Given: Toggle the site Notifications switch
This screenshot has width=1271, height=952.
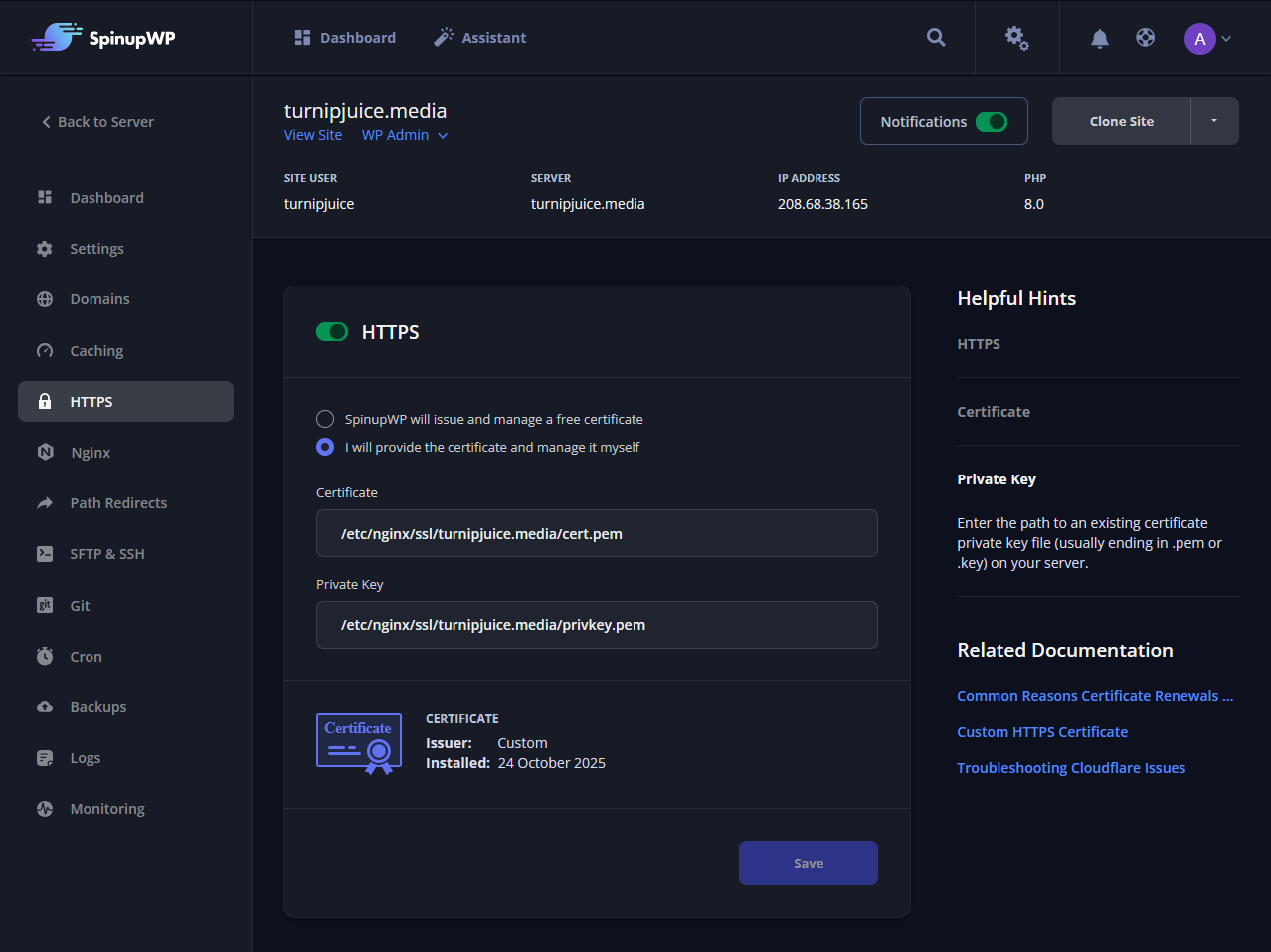Looking at the screenshot, I should pyautogui.click(x=991, y=122).
